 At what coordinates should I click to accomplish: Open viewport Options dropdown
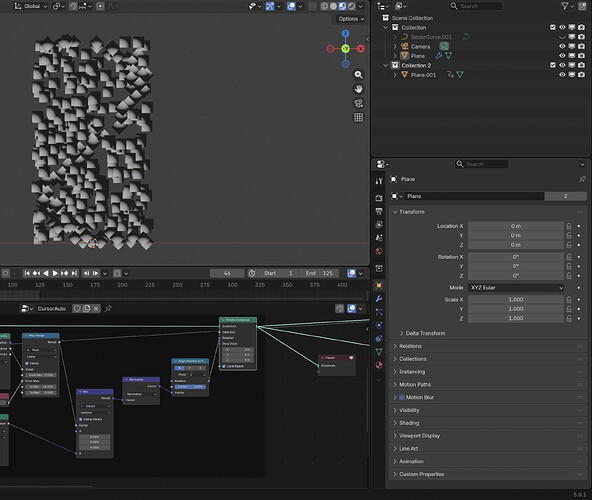coord(351,19)
